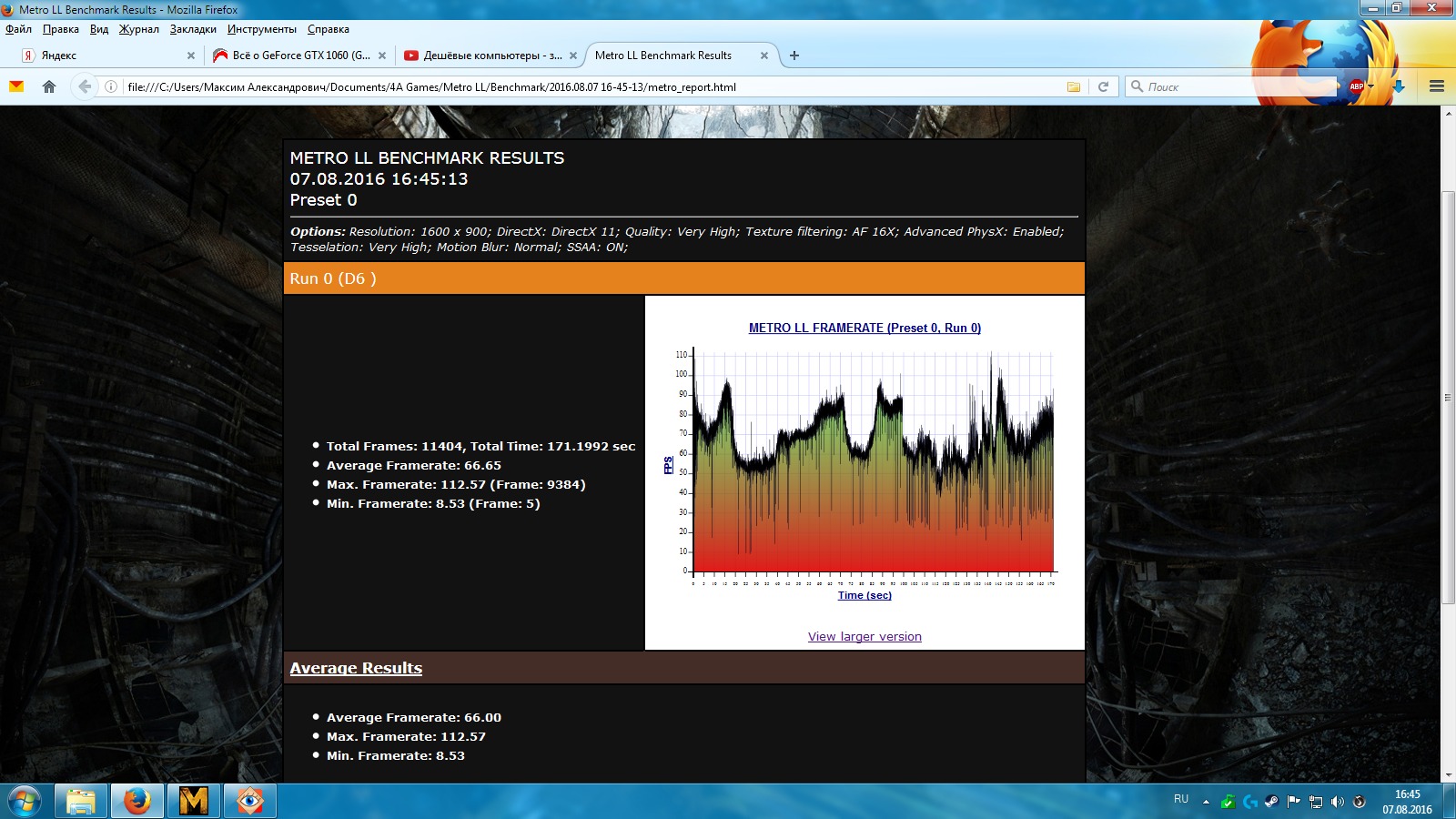The width and height of the screenshot is (1456, 819).
Task: Select the Metro LL Benchmark Results tab
Action: 682,56
